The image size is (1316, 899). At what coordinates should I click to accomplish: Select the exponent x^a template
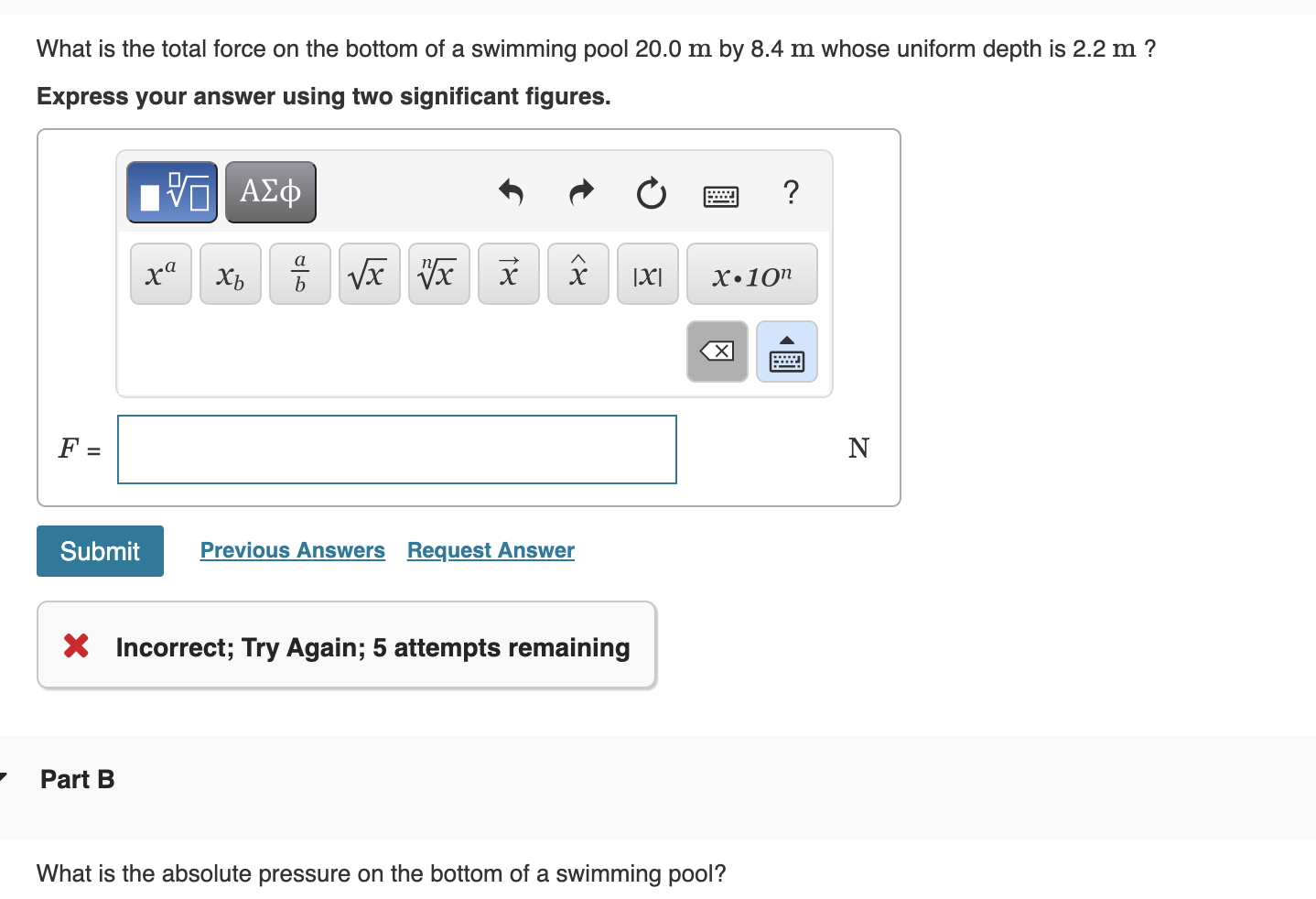point(160,273)
